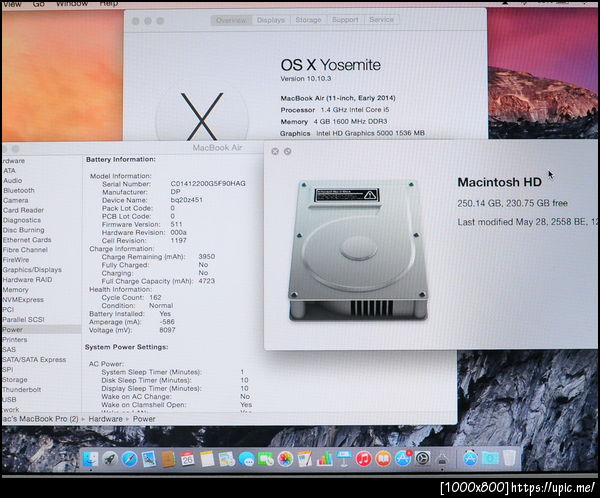Image resolution: width=600 pixels, height=498 pixels.
Task: Select NVMExpress in sidebar
Action: [23, 300]
